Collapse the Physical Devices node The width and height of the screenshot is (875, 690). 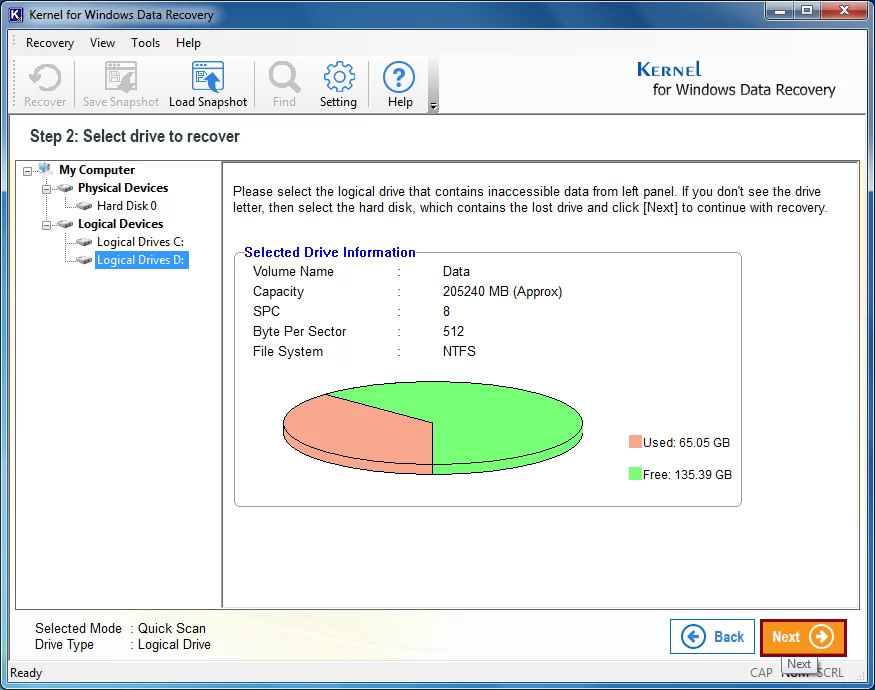tap(46, 188)
